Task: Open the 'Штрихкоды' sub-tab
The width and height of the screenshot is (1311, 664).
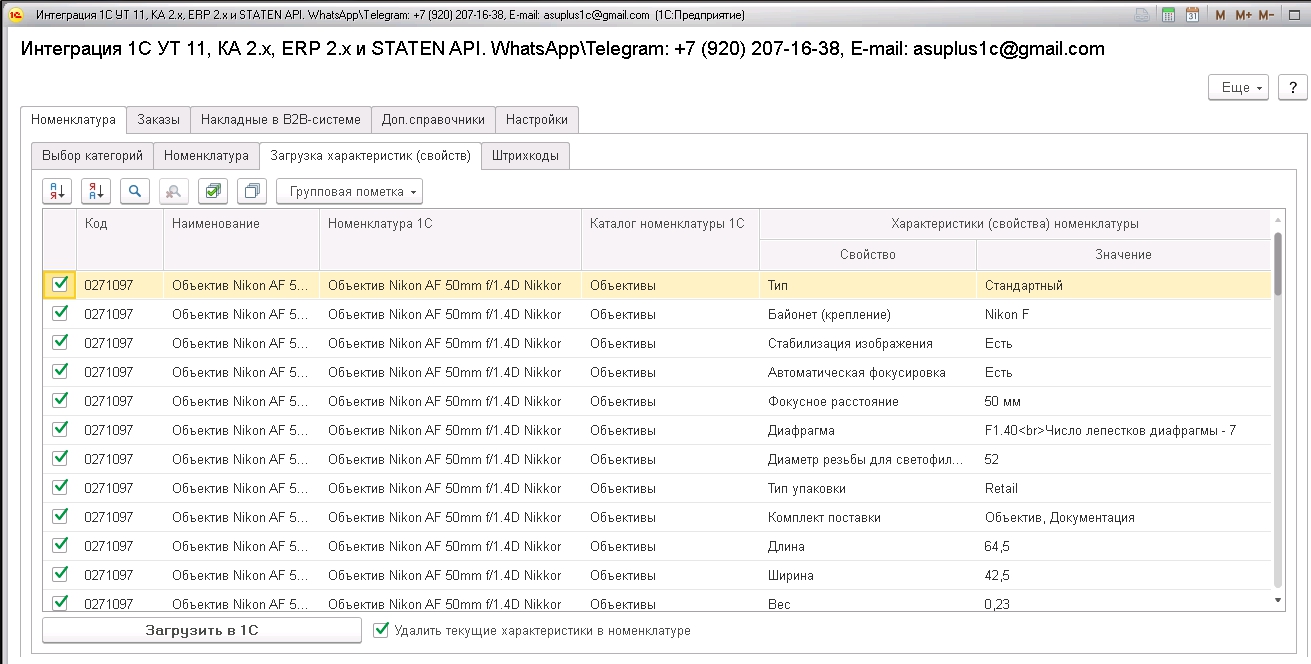Action: click(526, 156)
